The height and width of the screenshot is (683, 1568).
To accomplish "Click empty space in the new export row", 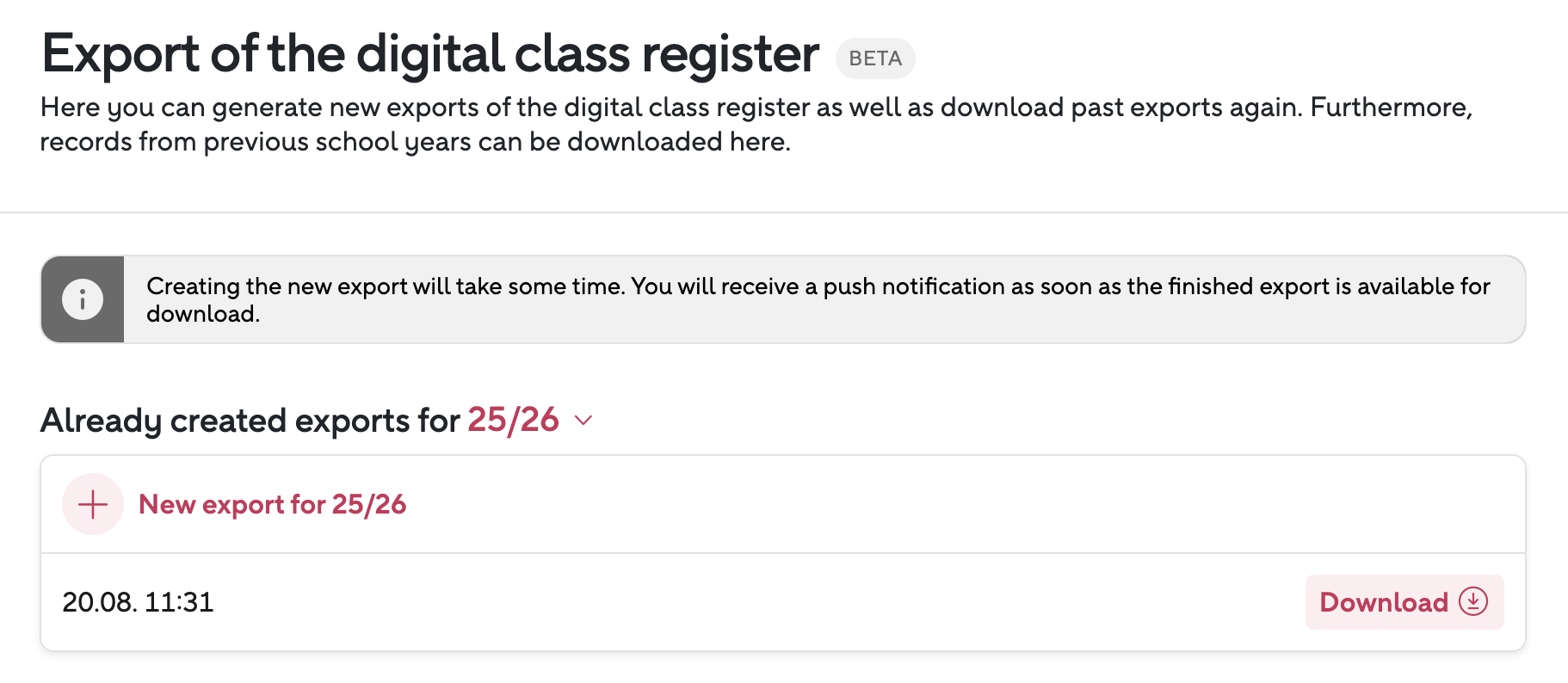I will [x=947, y=504].
